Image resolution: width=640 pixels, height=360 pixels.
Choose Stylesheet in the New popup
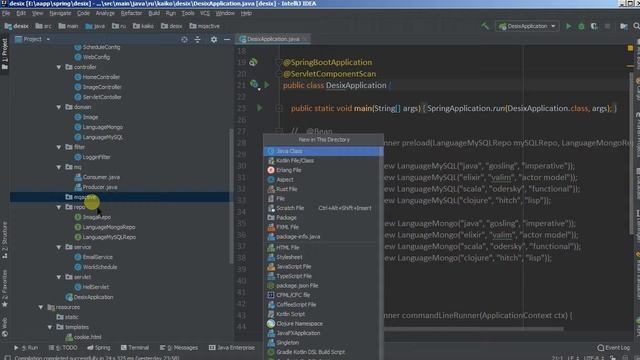[322, 257]
